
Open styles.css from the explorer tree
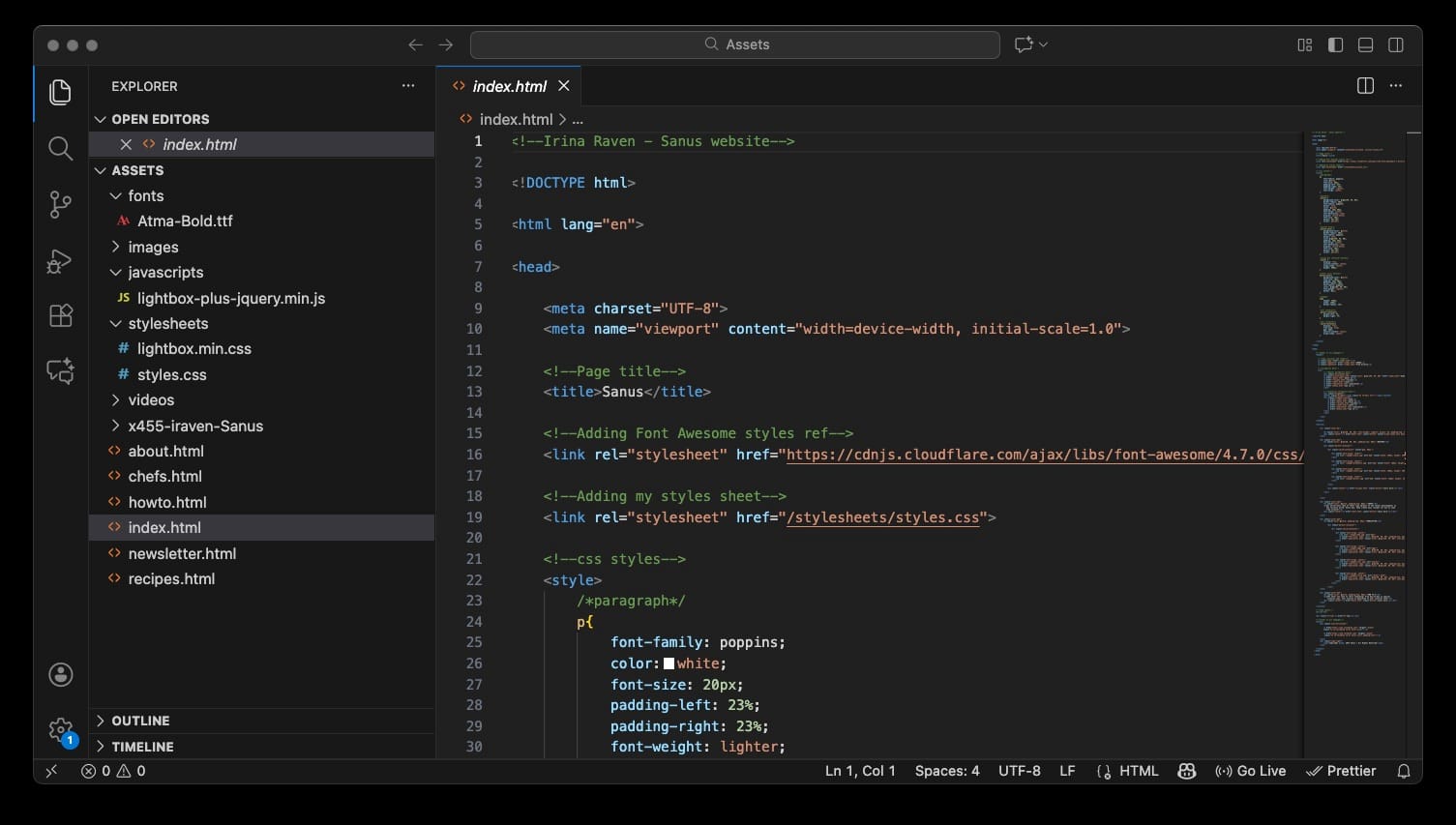(171, 374)
